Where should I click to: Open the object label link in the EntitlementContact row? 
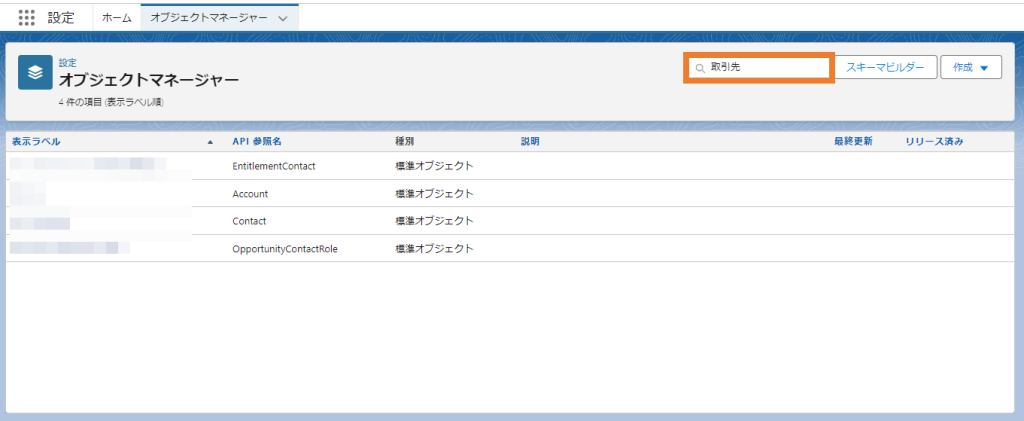[x=88, y=164]
